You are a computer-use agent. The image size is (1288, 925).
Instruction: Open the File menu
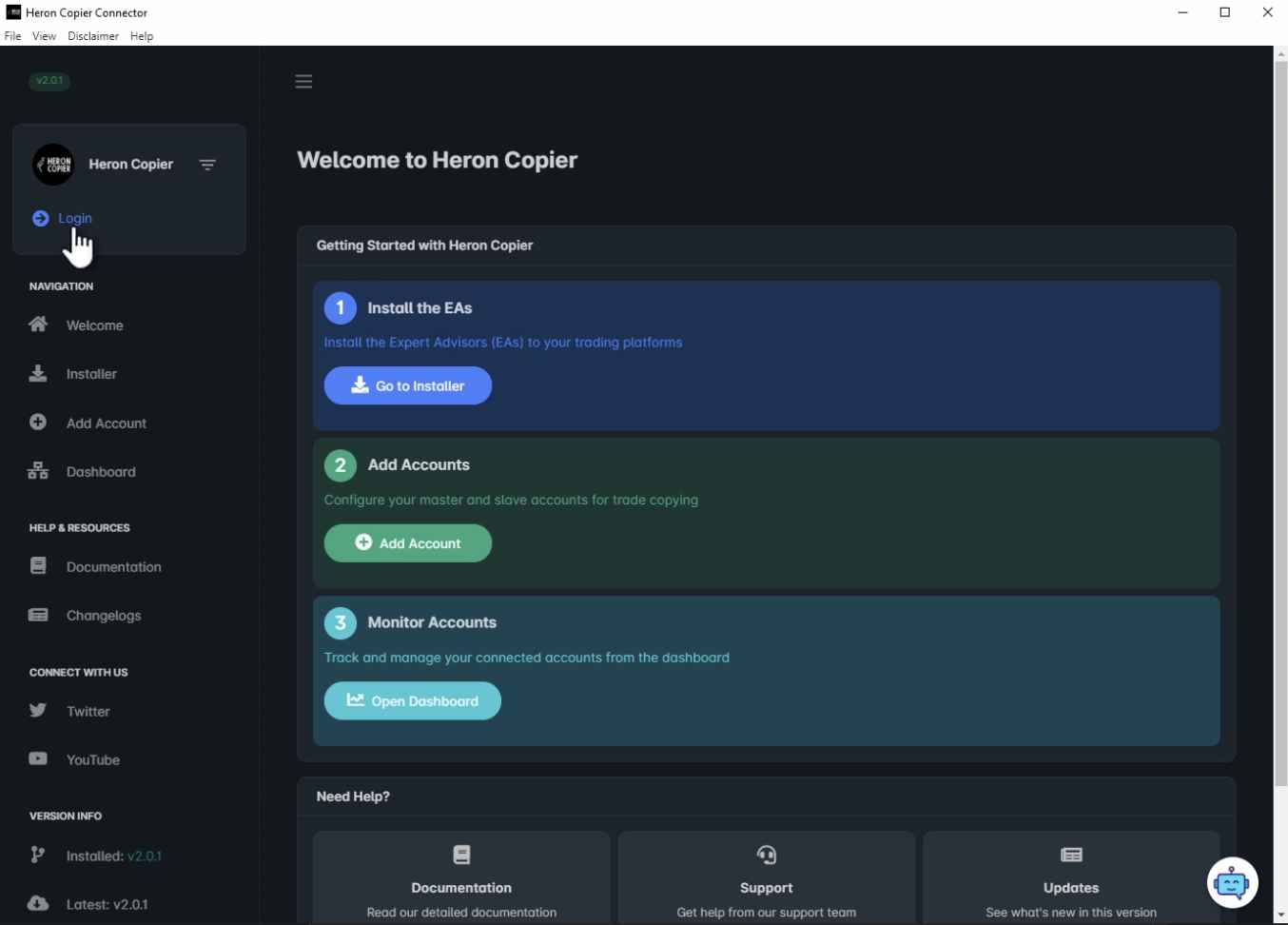(x=12, y=35)
